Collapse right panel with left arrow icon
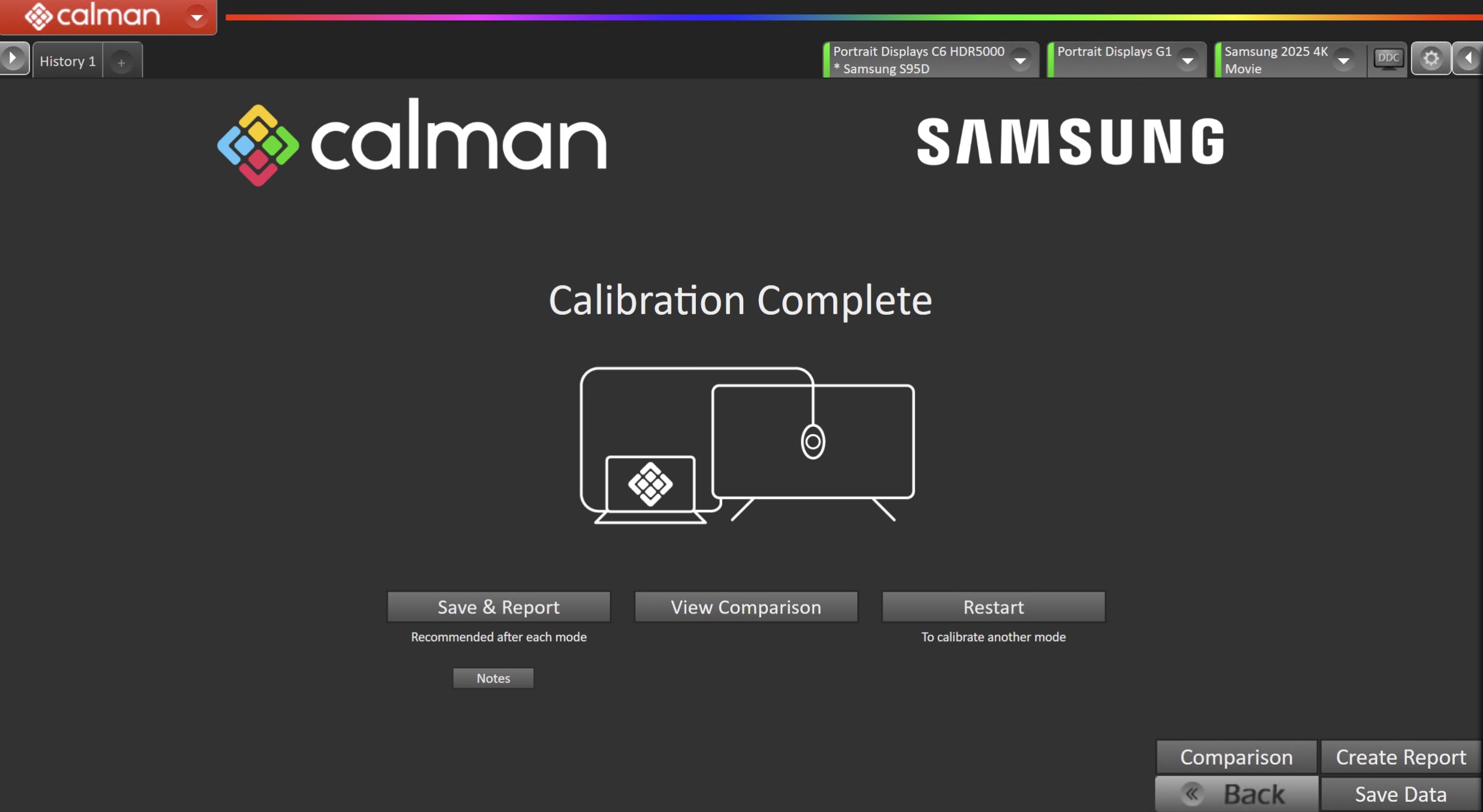The width and height of the screenshot is (1483, 812). 1469,59
